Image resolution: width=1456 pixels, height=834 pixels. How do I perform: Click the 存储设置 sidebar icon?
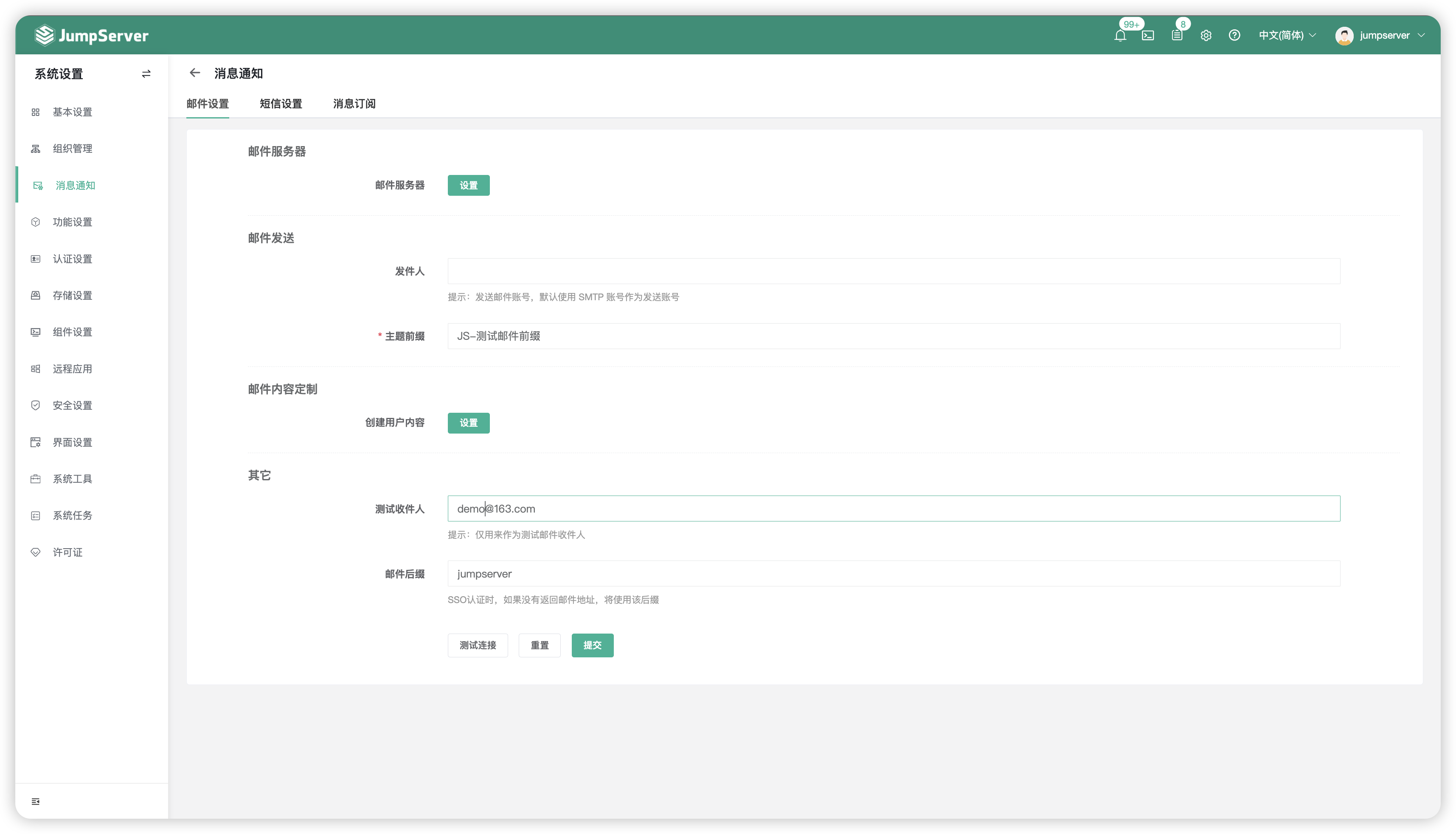pyautogui.click(x=36, y=296)
